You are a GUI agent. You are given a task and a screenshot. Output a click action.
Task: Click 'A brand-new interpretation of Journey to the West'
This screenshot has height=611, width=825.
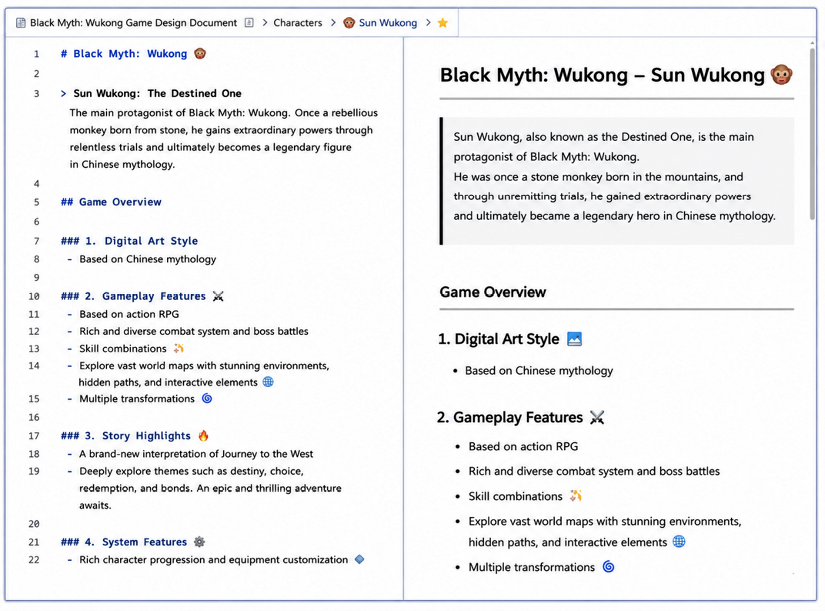196,454
